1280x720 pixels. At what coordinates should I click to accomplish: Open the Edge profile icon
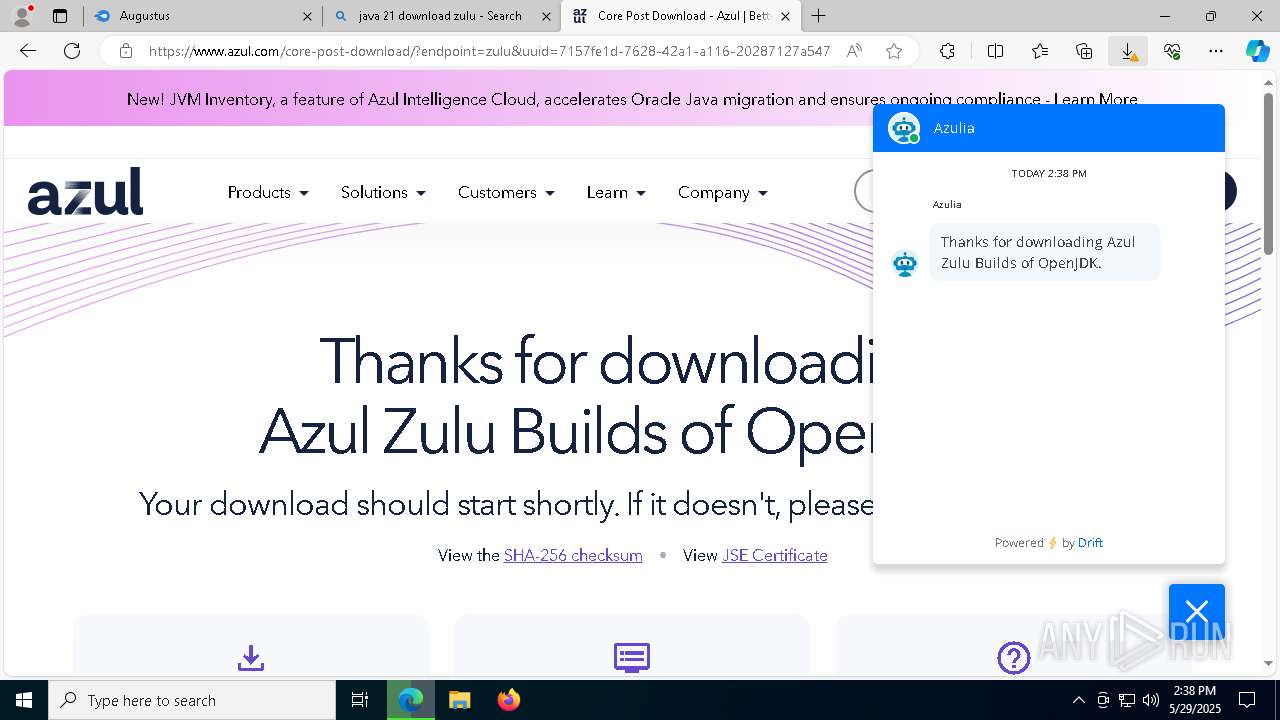[21, 16]
